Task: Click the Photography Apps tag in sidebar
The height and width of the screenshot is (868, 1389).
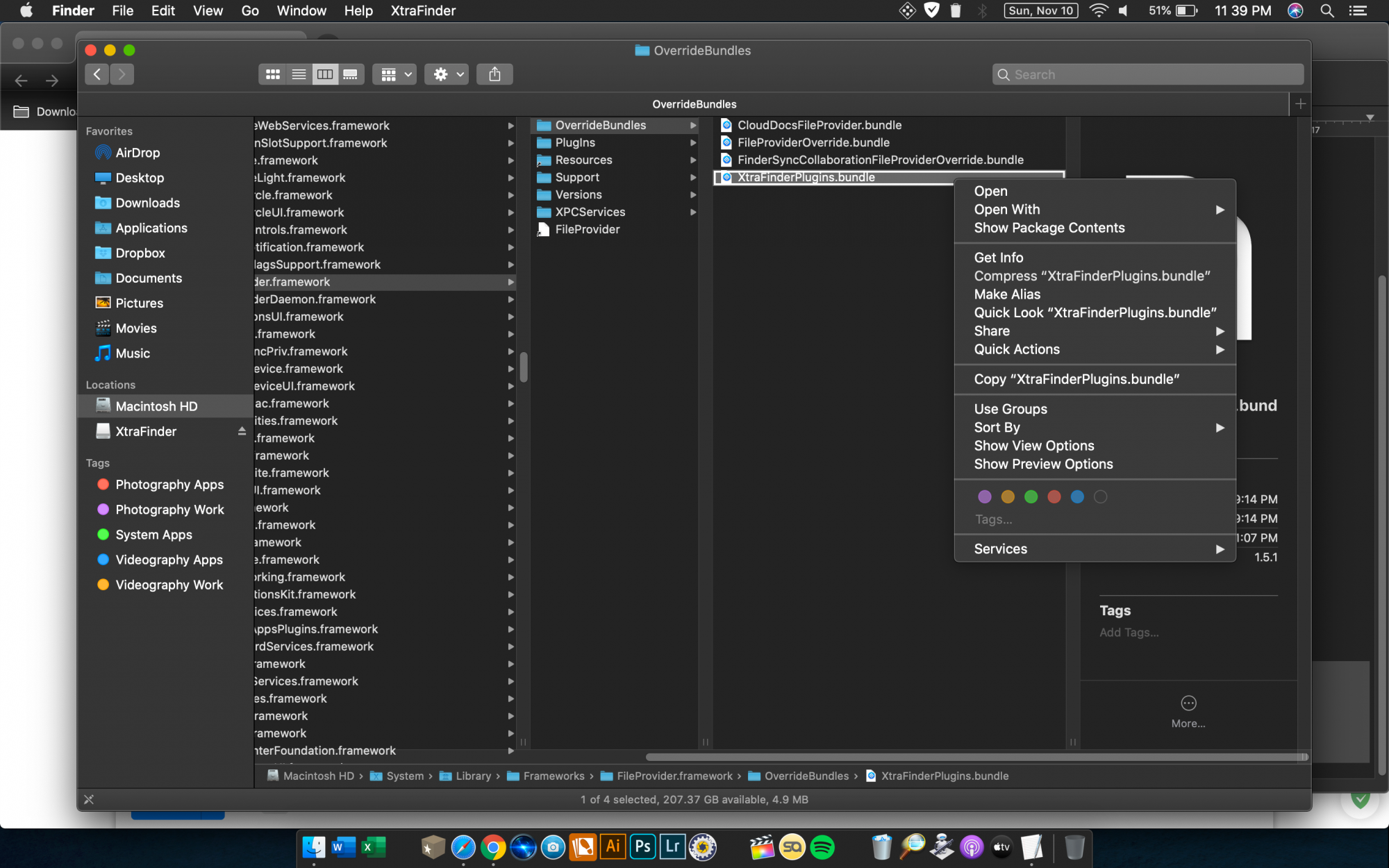Action: coord(170,484)
